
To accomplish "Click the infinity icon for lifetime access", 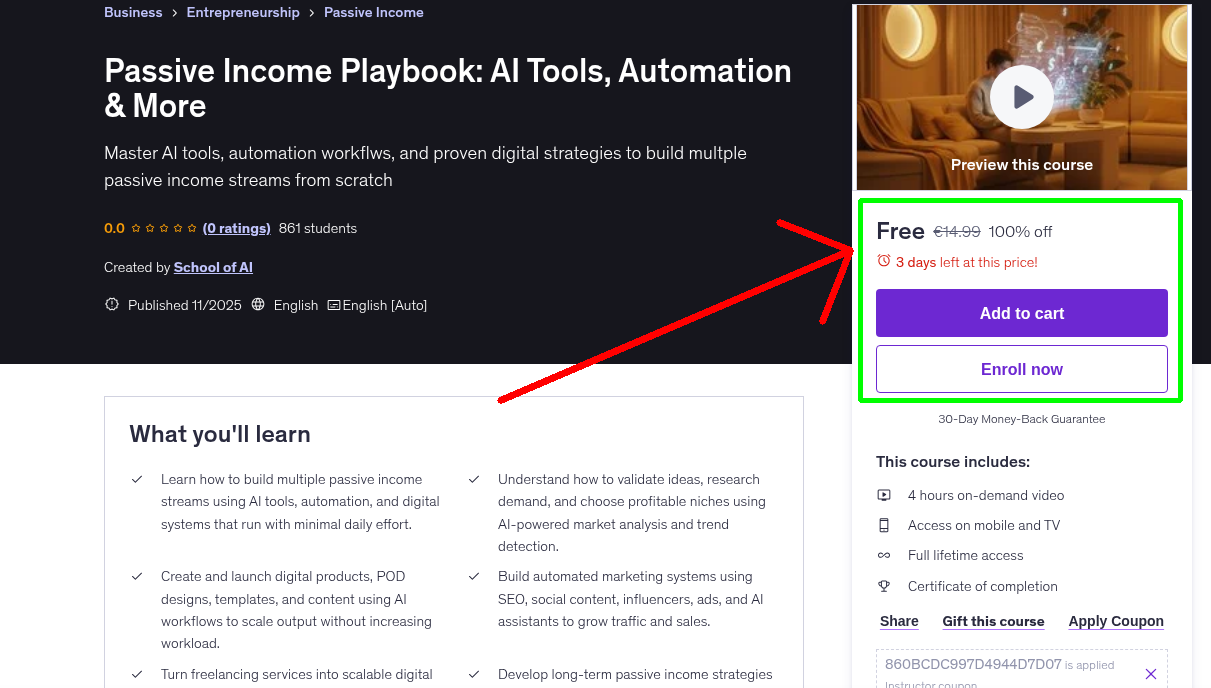I will pyautogui.click(x=885, y=555).
